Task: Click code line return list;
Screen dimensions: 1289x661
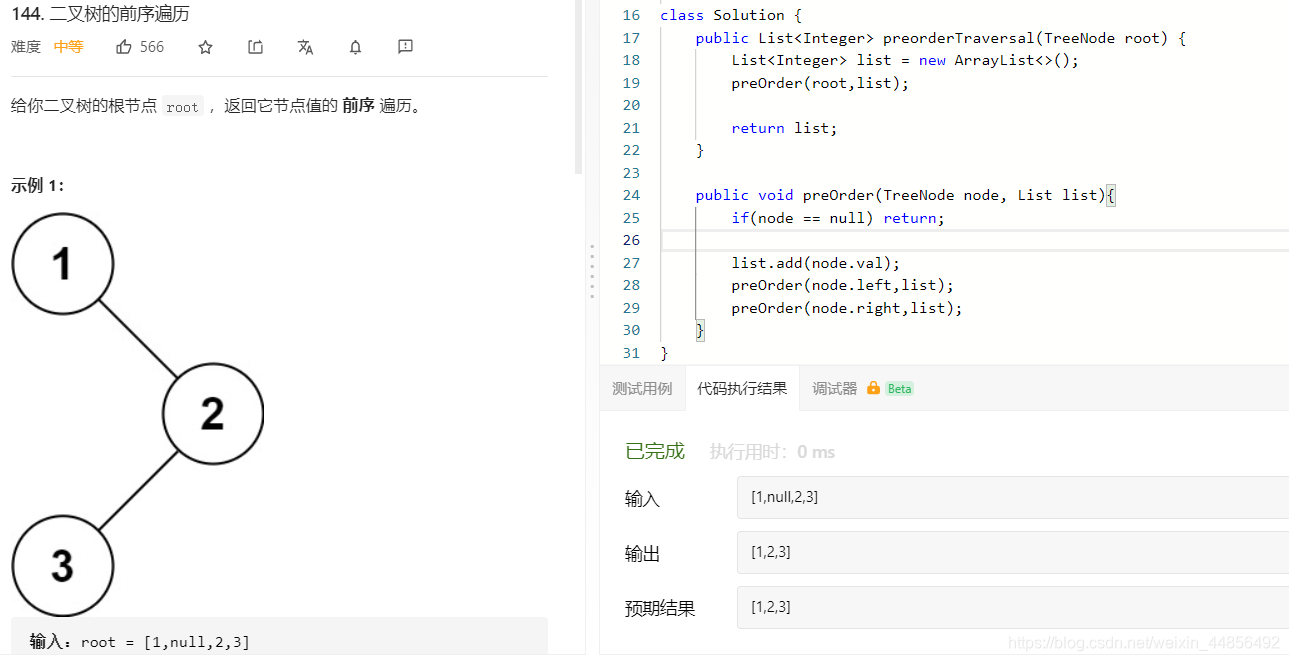Action: click(784, 128)
